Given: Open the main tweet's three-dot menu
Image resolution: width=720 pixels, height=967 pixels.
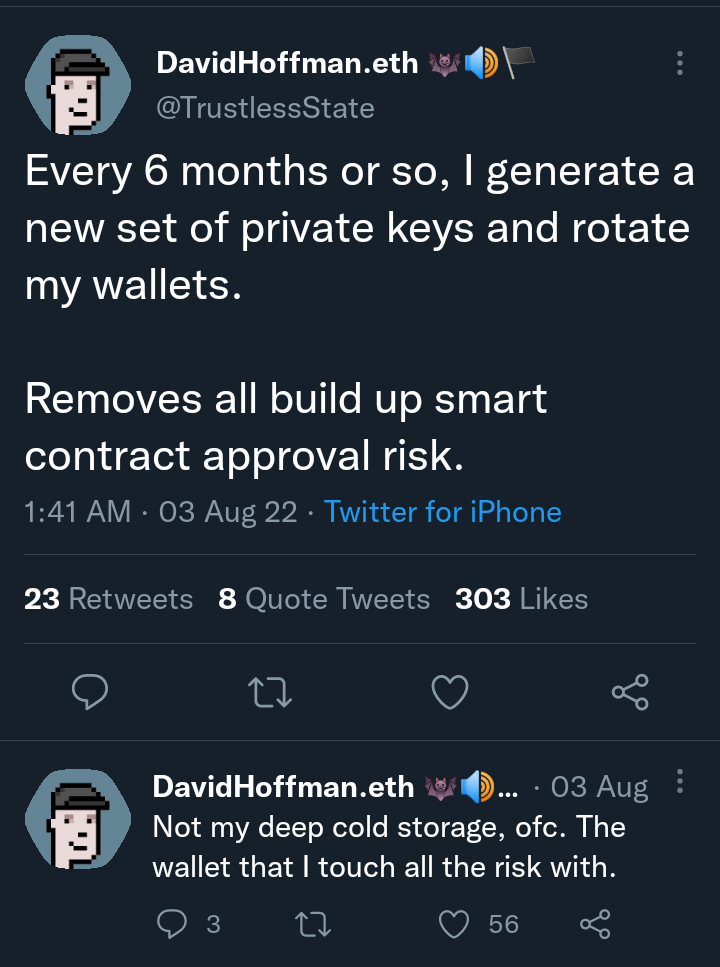Looking at the screenshot, I should coord(680,64).
